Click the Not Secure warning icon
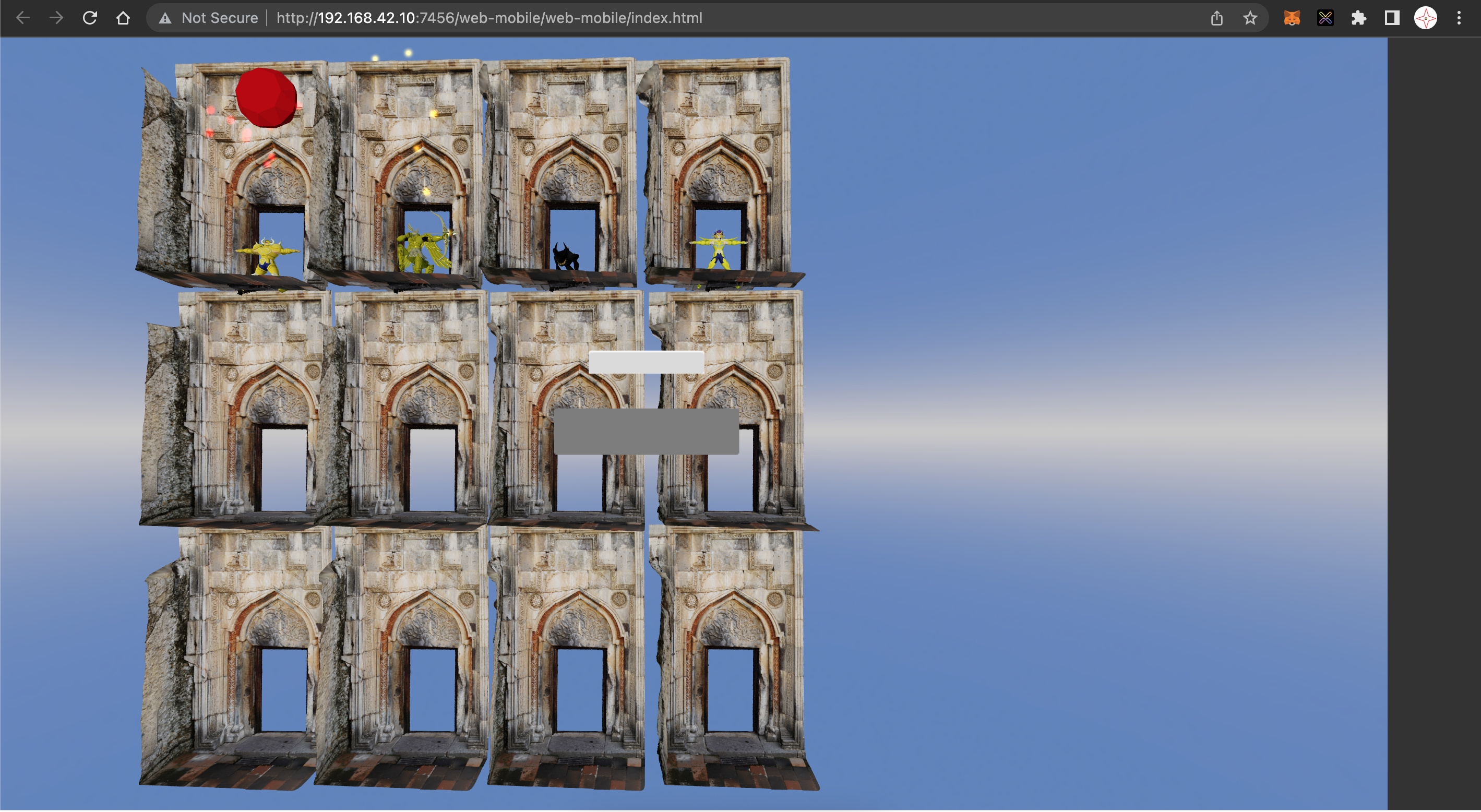 [165, 18]
